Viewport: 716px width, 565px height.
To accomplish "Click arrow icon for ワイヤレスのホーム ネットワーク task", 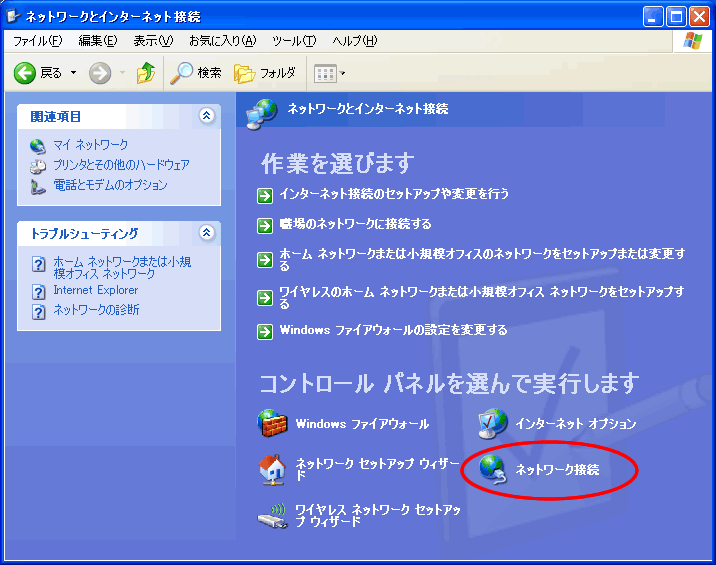I will [265, 298].
